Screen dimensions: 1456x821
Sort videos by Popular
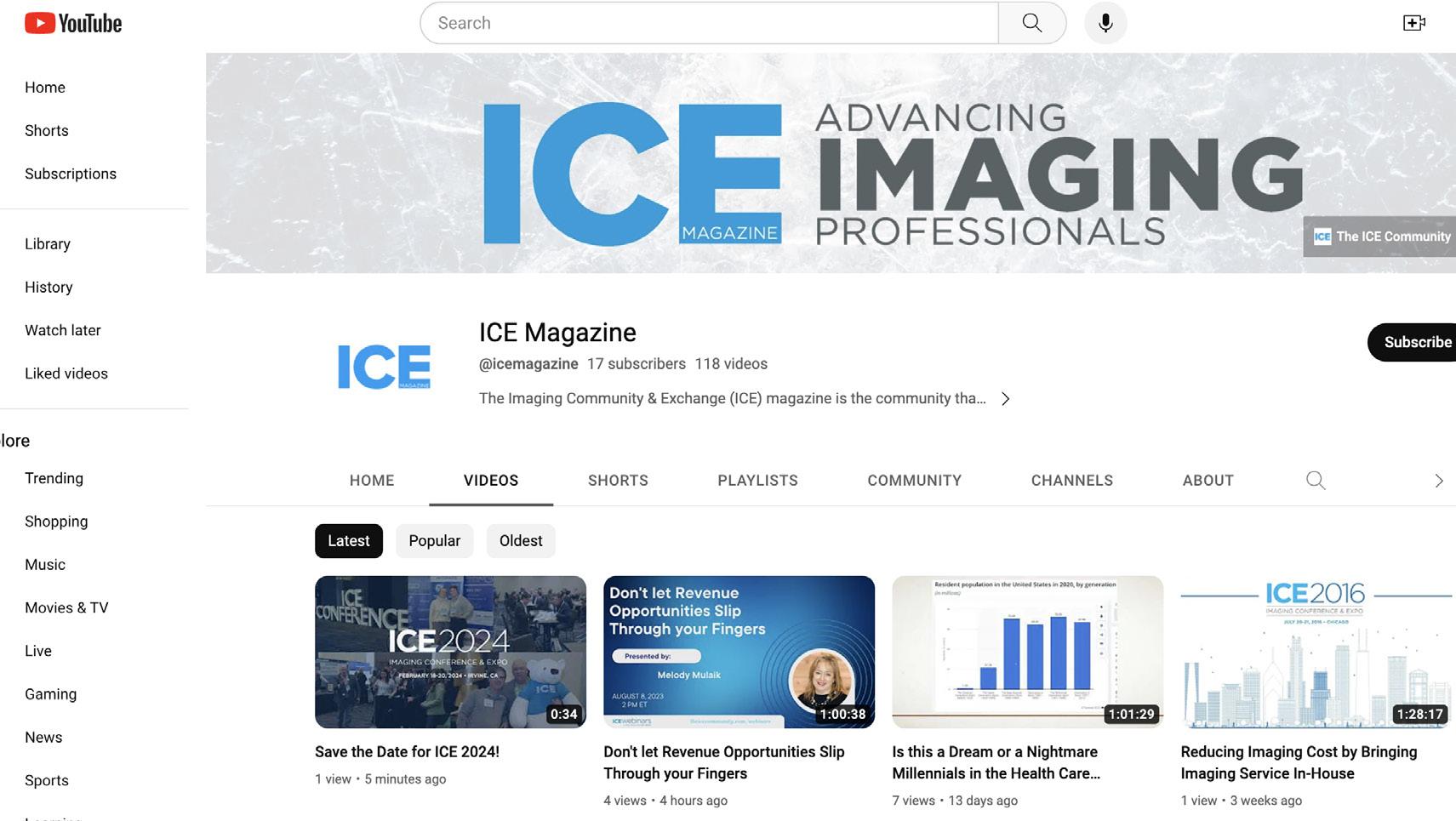(434, 541)
